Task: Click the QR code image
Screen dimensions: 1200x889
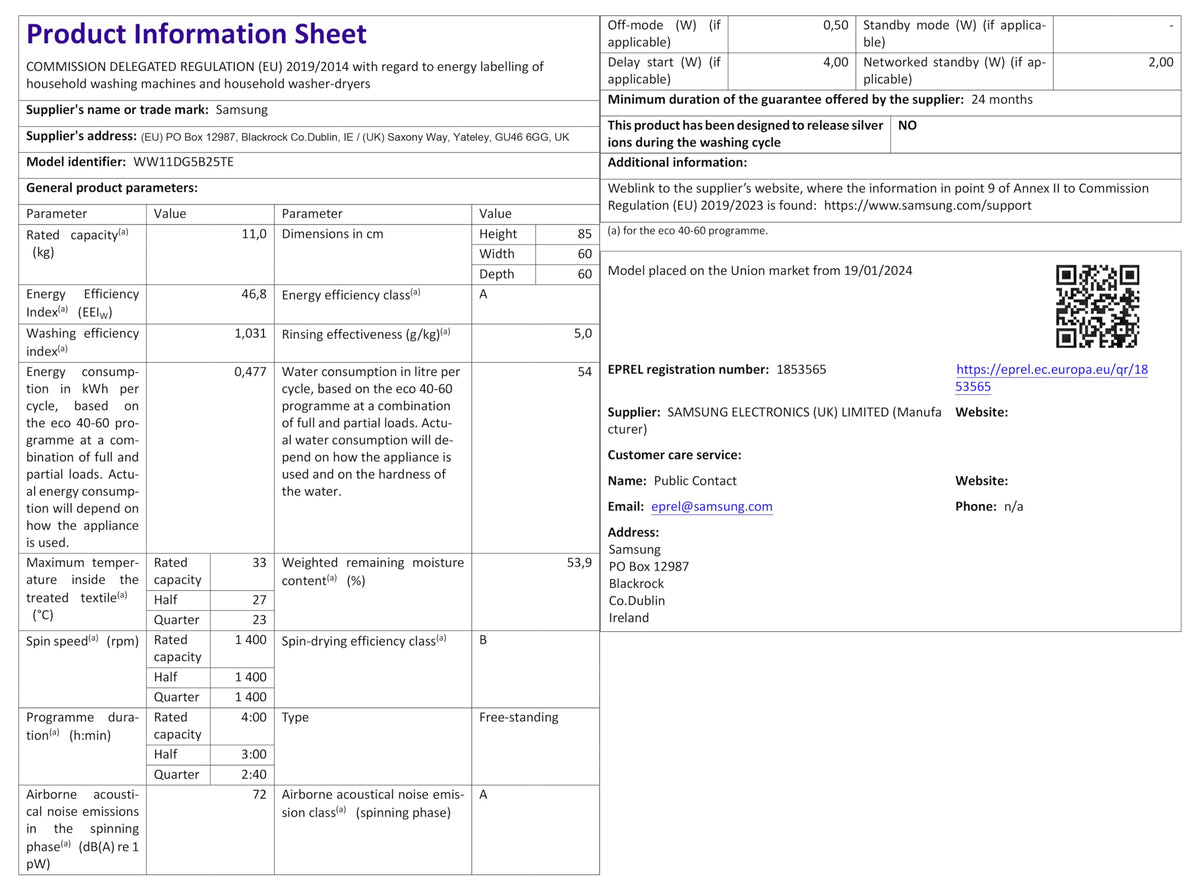Action: pyautogui.click(x=1098, y=306)
